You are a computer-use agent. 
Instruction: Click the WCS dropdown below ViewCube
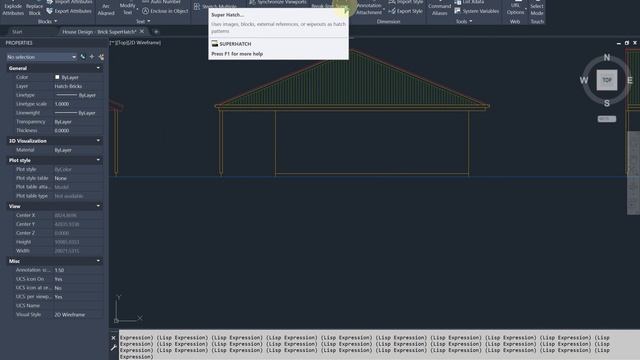pyautogui.click(x=607, y=119)
